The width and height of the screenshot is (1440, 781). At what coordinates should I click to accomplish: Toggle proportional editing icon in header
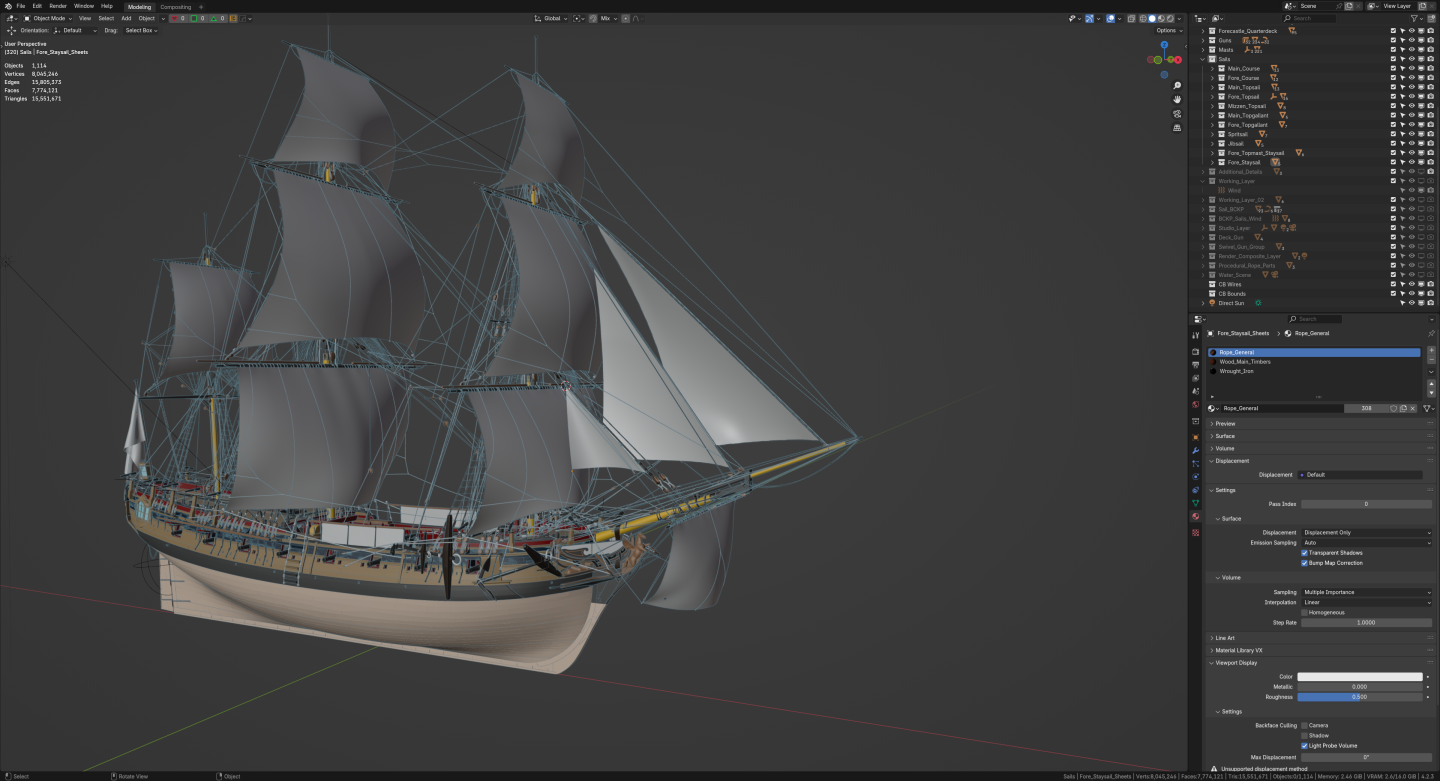[x=625, y=18]
